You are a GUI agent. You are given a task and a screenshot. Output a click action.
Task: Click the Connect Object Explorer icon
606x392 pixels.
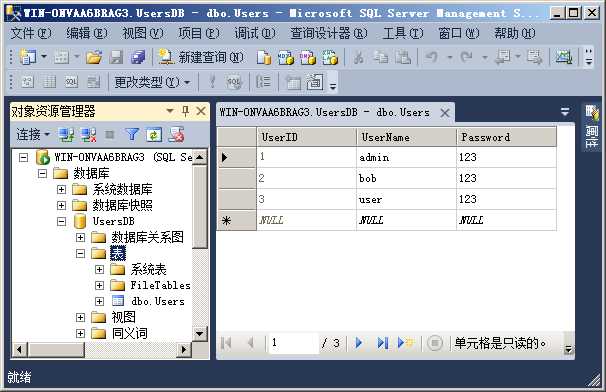[66, 135]
